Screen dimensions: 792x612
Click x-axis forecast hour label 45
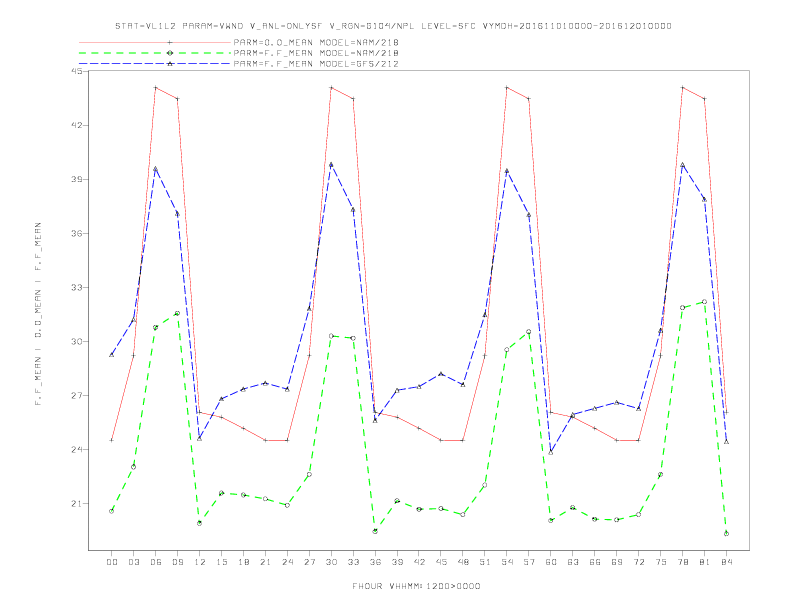point(441,562)
